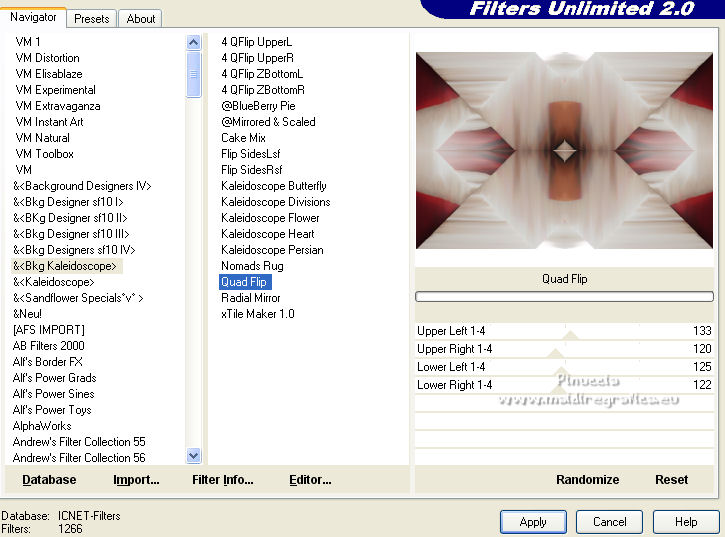
Task: Click the scroll up arrow in category list
Action: click(x=194, y=43)
